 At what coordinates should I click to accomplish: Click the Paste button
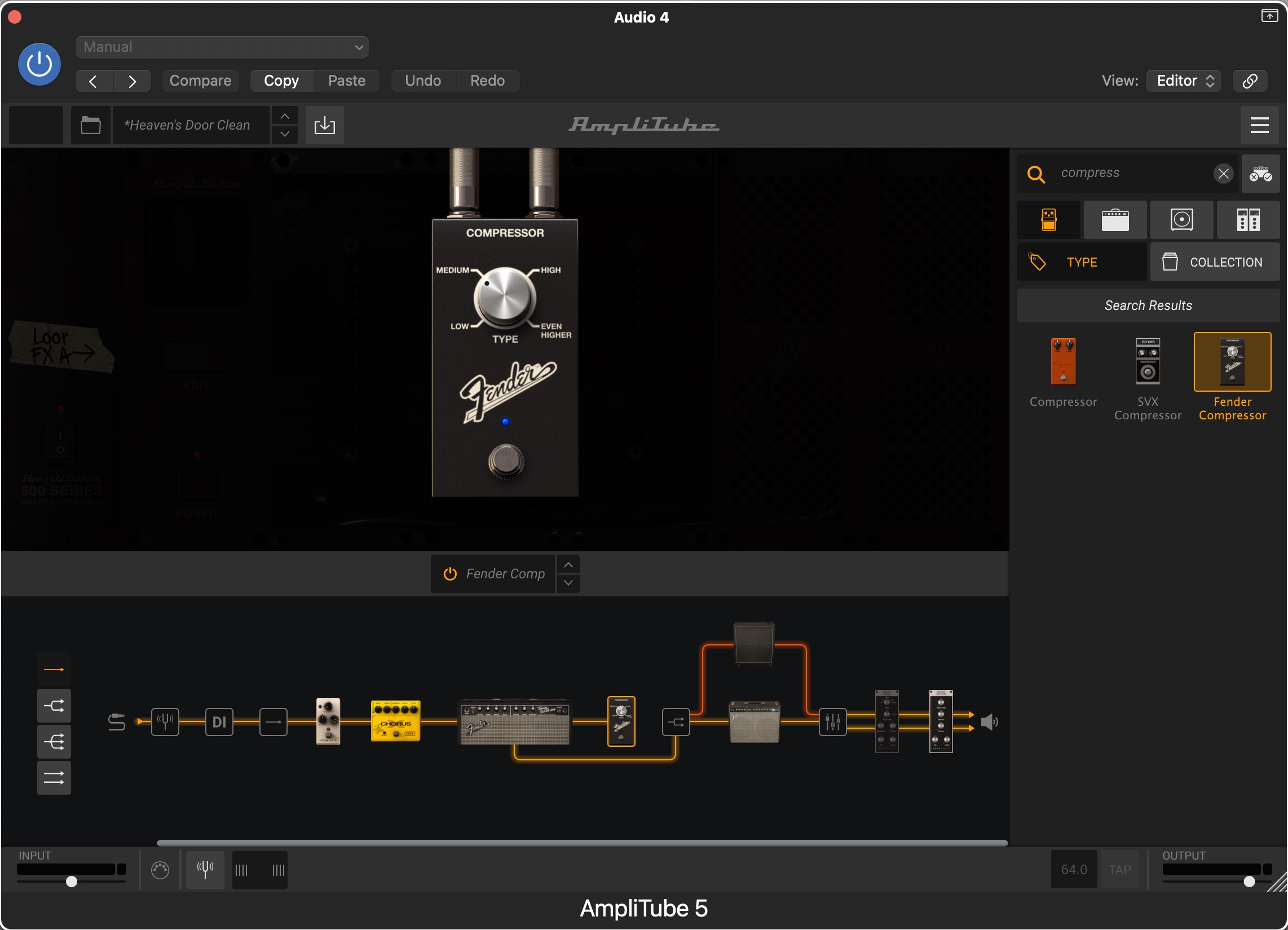click(346, 81)
